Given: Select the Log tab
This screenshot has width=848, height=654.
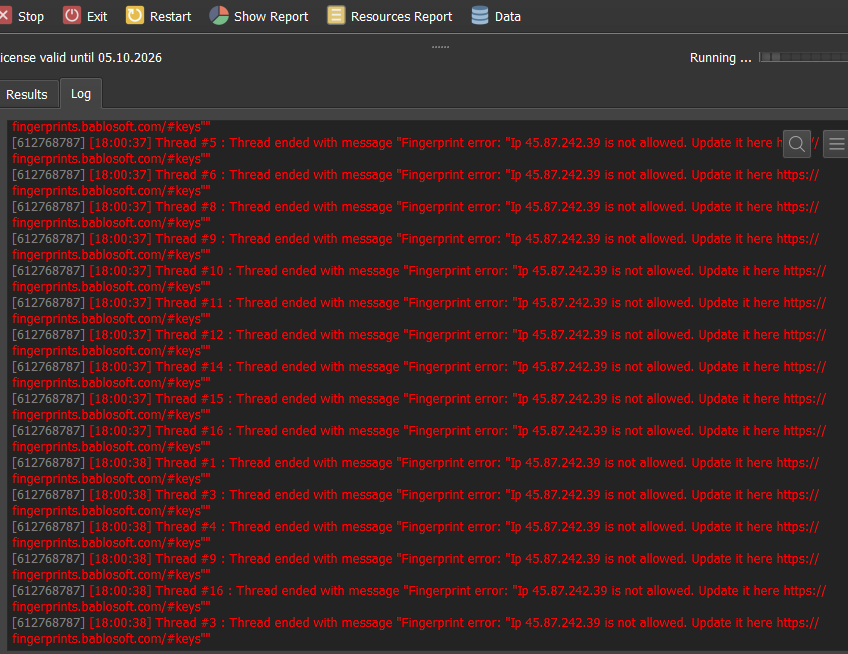Looking at the screenshot, I should pyautogui.click(x=81, y=93).
